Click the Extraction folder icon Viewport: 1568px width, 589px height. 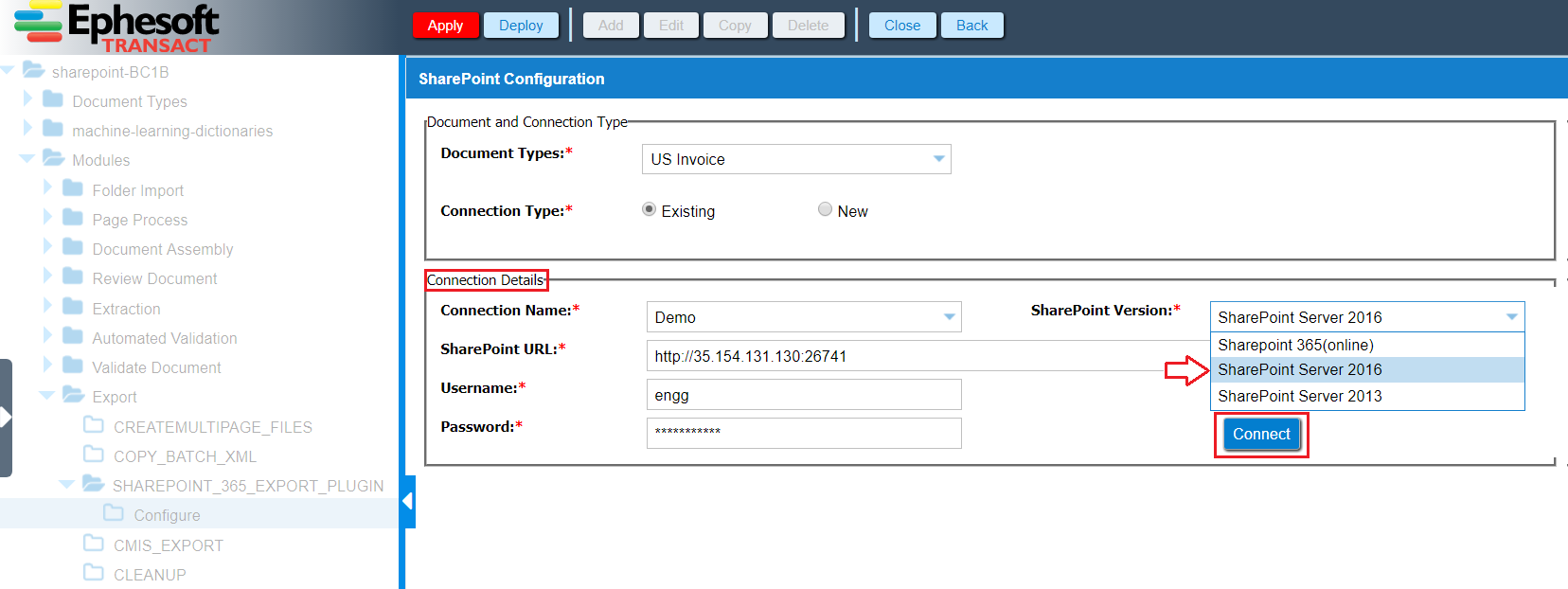tap(73, 307)
